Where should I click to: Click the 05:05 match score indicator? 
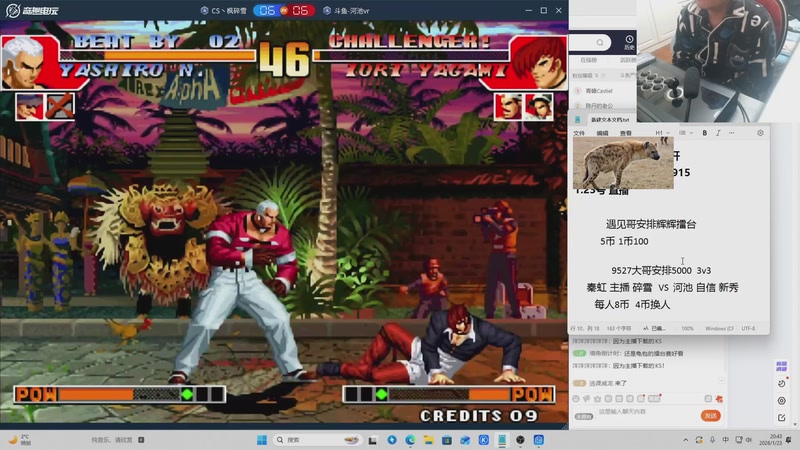pos(284,10)
